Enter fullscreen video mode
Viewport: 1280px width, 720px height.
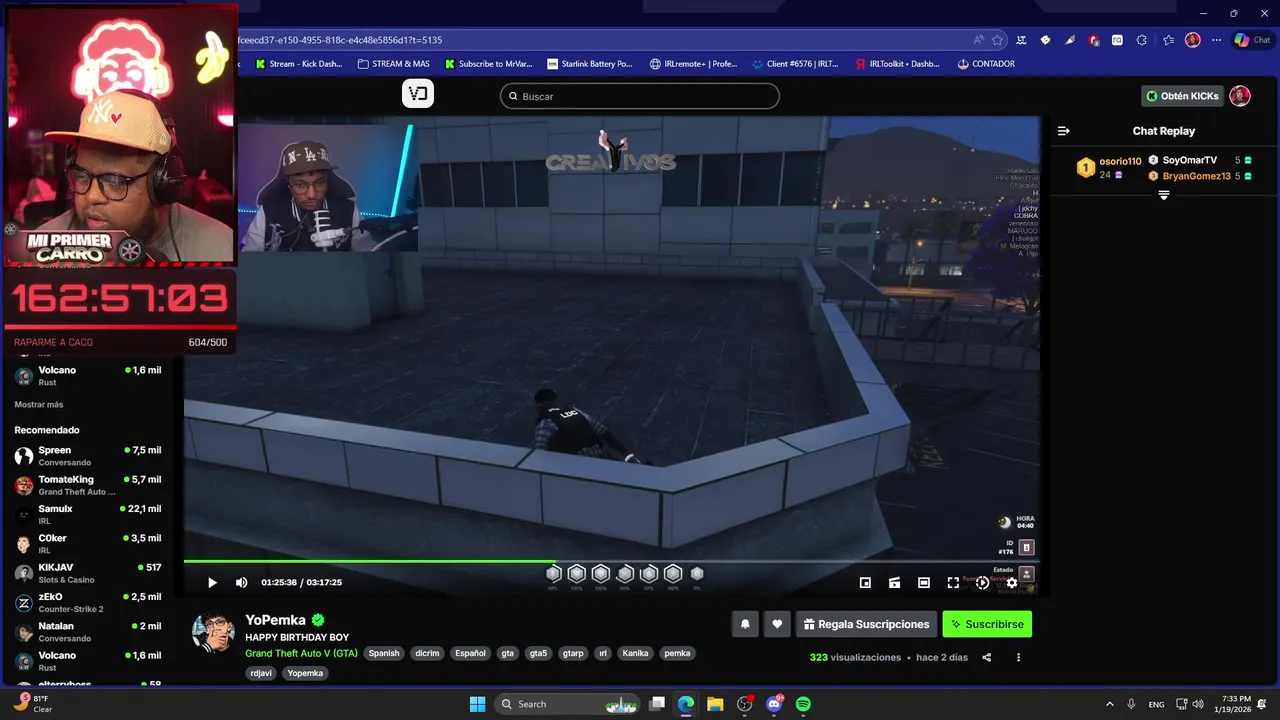tap(953, 582)
